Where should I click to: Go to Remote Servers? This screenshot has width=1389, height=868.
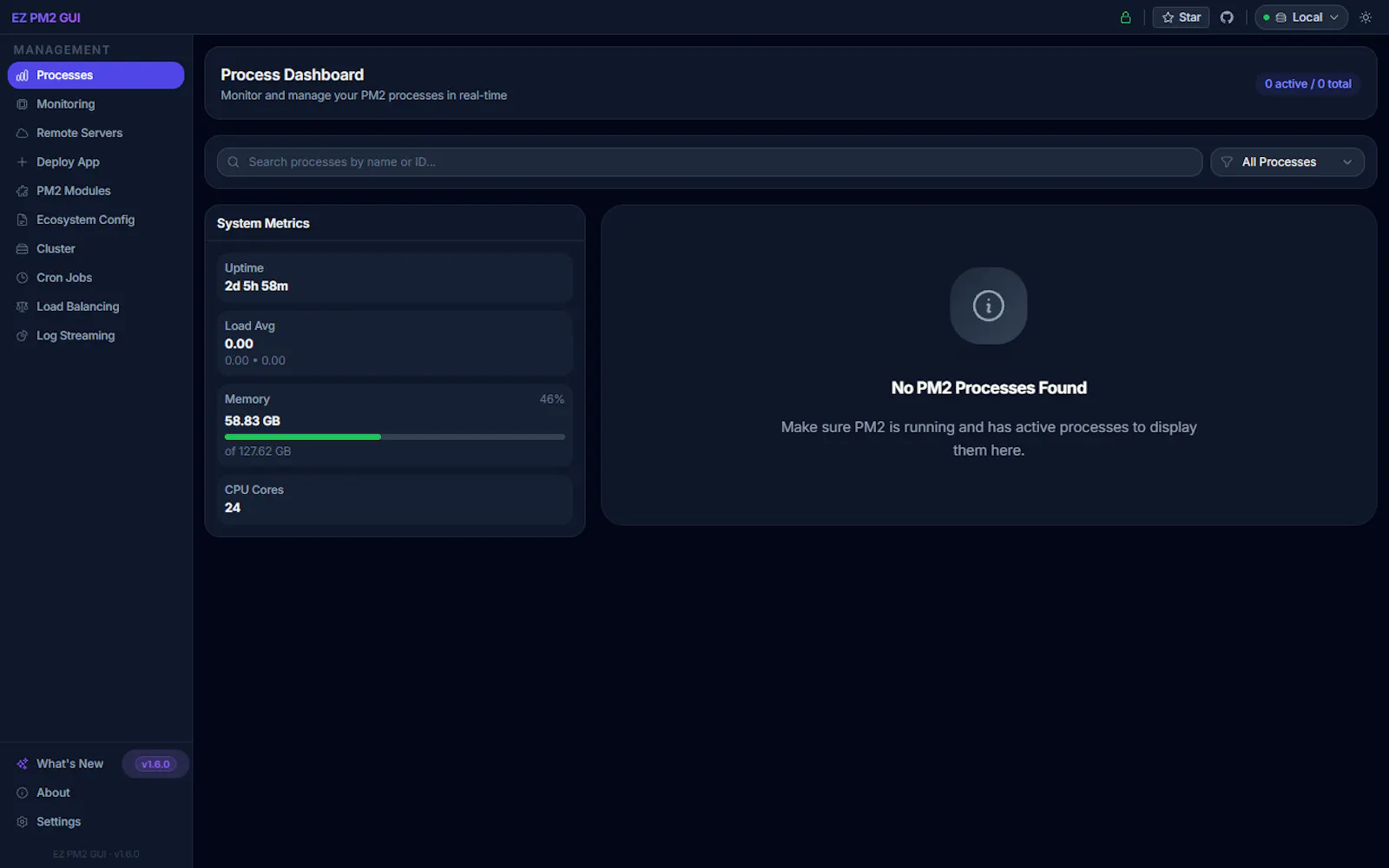click(x=95, y=133)
